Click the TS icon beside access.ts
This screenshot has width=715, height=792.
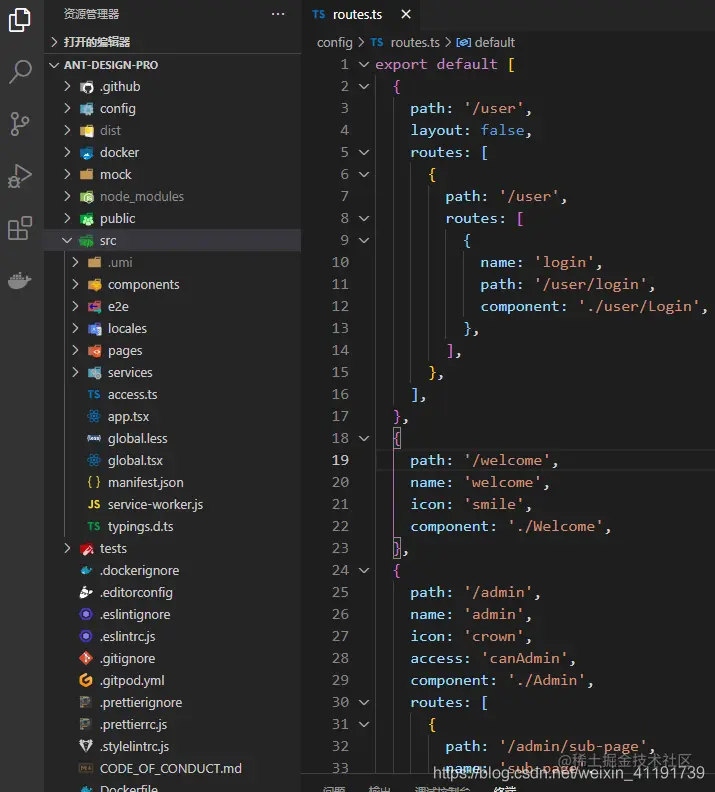(x=94, y=394)
